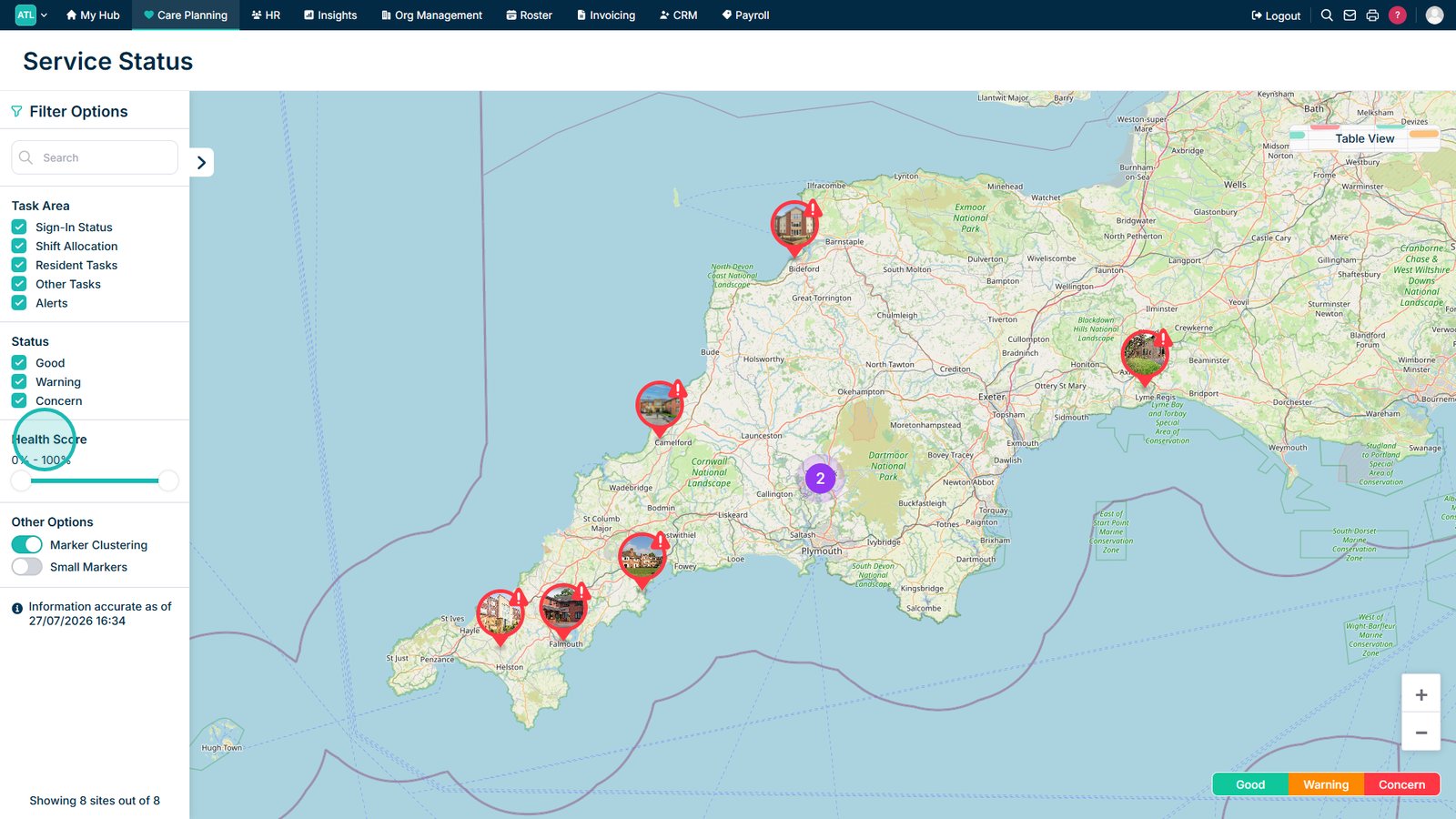
Task: Turn on Small Markers switch
Action: tap(27, 566)
